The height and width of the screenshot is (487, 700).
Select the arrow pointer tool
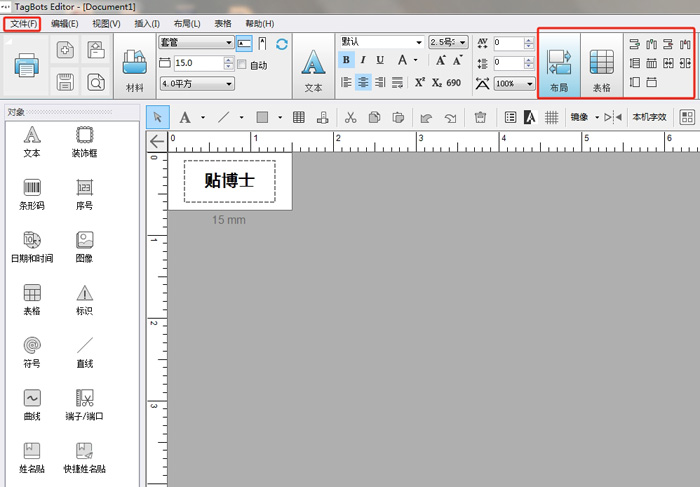(x=158, y=117)
